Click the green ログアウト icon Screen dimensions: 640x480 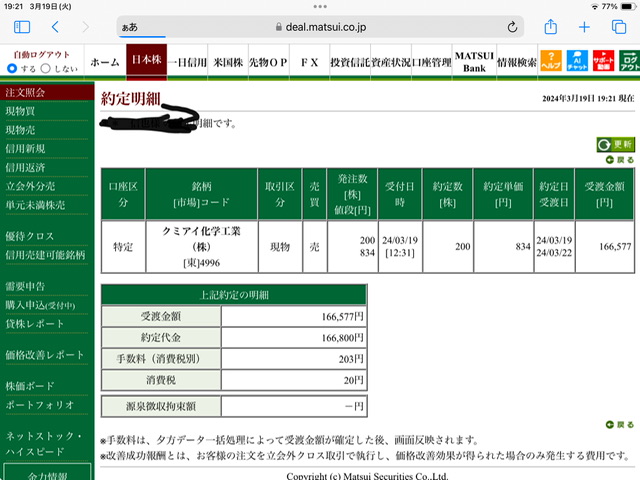(x=629, y=61)
